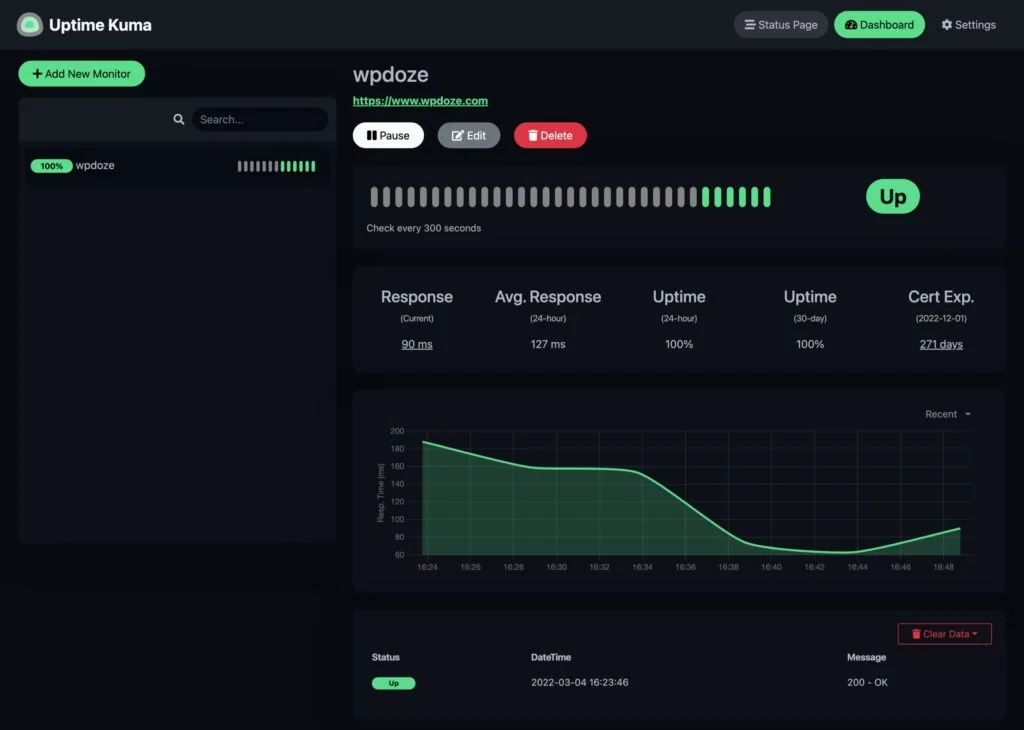
Task: Click the Uptime Kuma logo
Action: [x=31, y=24]
